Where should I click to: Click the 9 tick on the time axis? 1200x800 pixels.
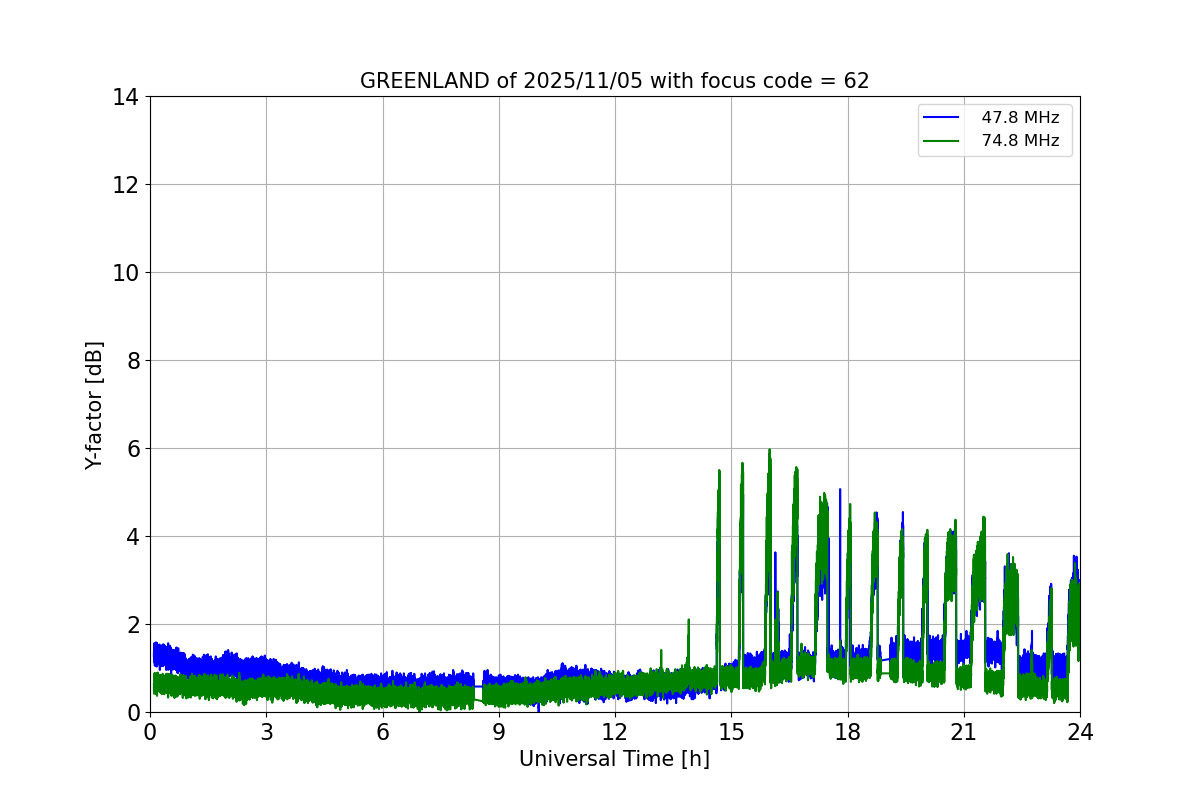point(499,732)
